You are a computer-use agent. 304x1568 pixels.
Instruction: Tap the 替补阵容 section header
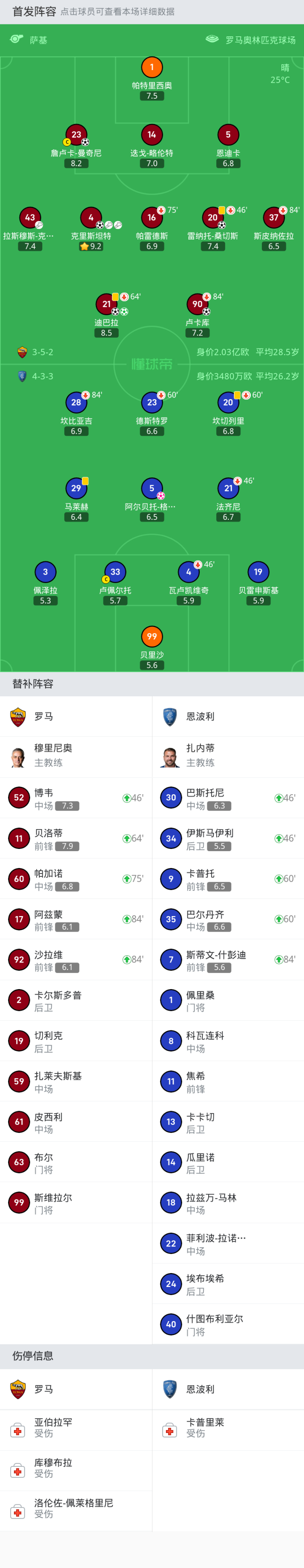click(33, 684)
